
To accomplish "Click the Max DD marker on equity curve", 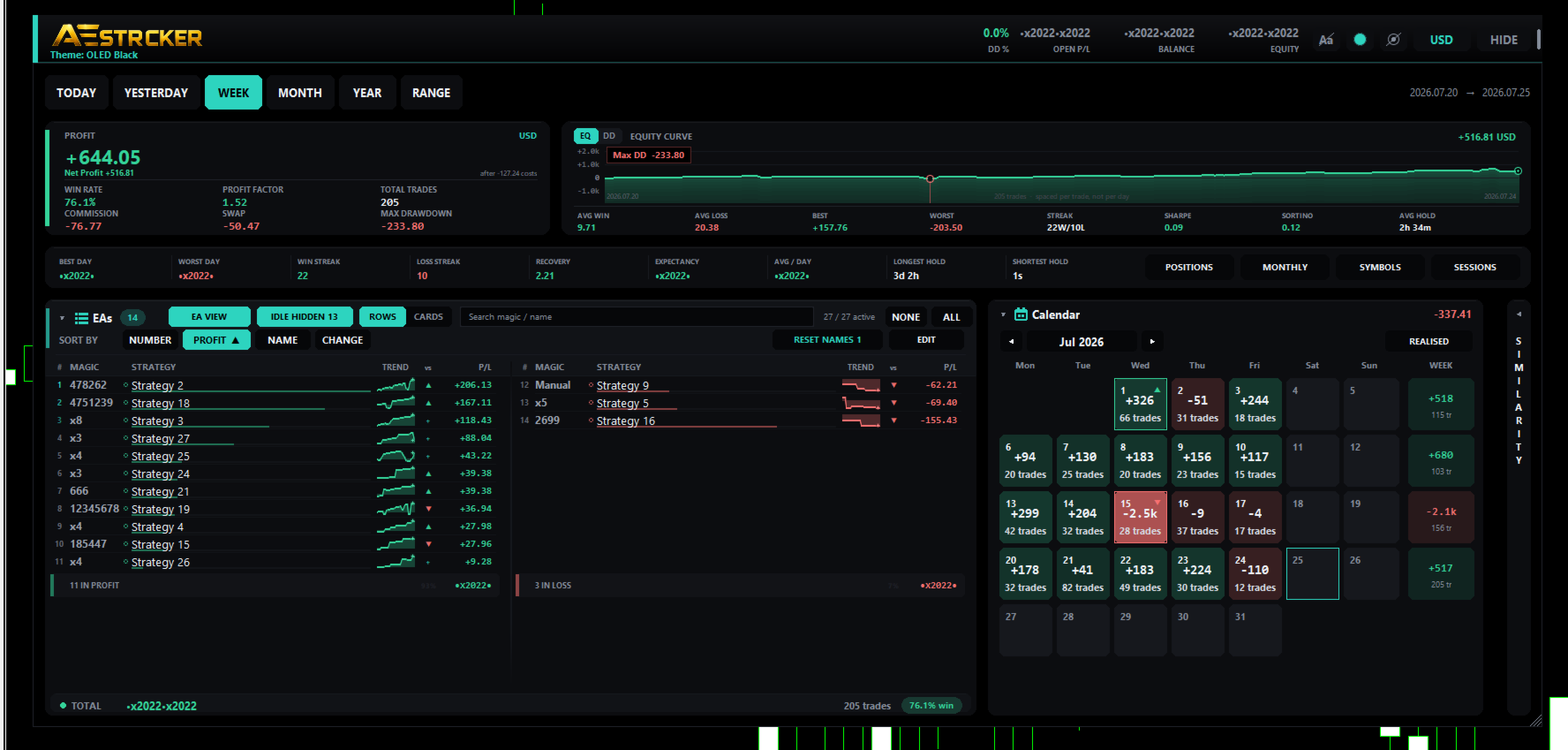I will coord(930,178).
